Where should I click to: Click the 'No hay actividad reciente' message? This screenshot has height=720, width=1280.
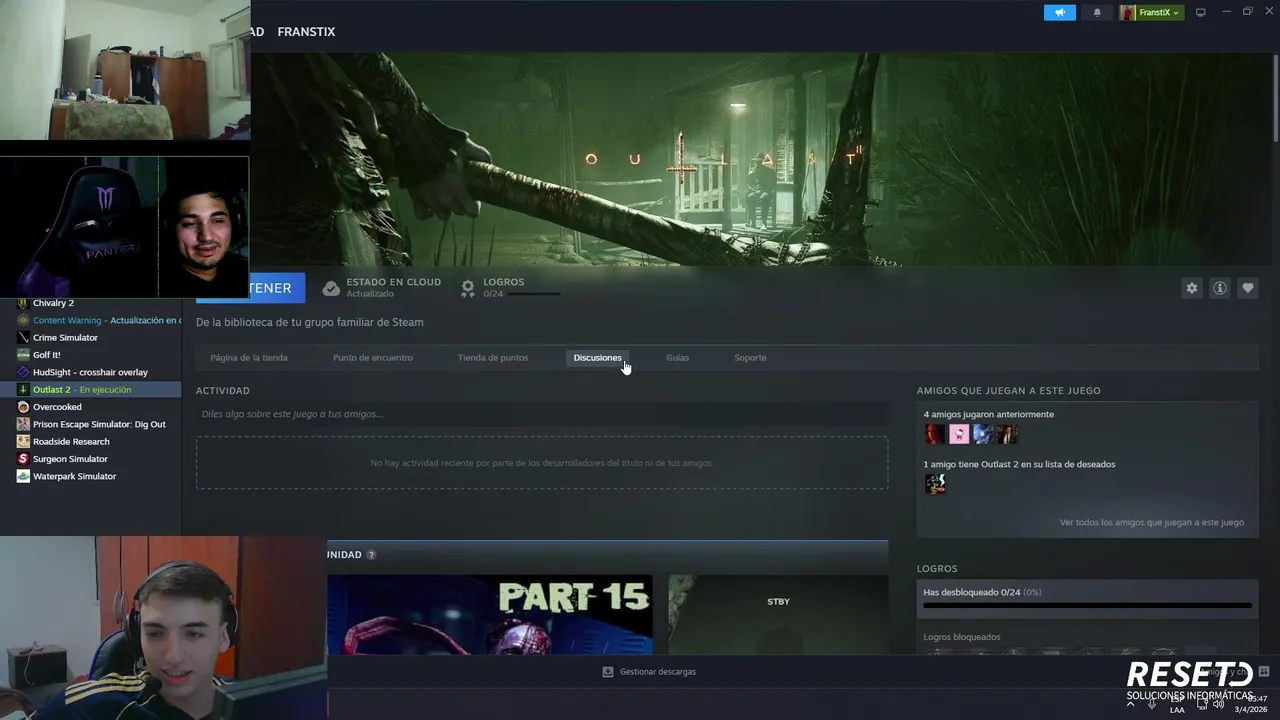542,463
